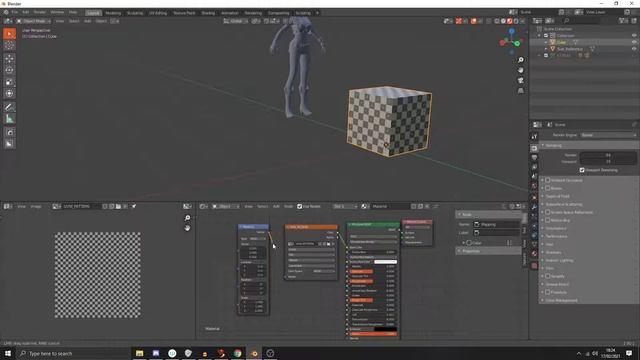Open the Slot 1 material slot dropdown

[345, 207]
